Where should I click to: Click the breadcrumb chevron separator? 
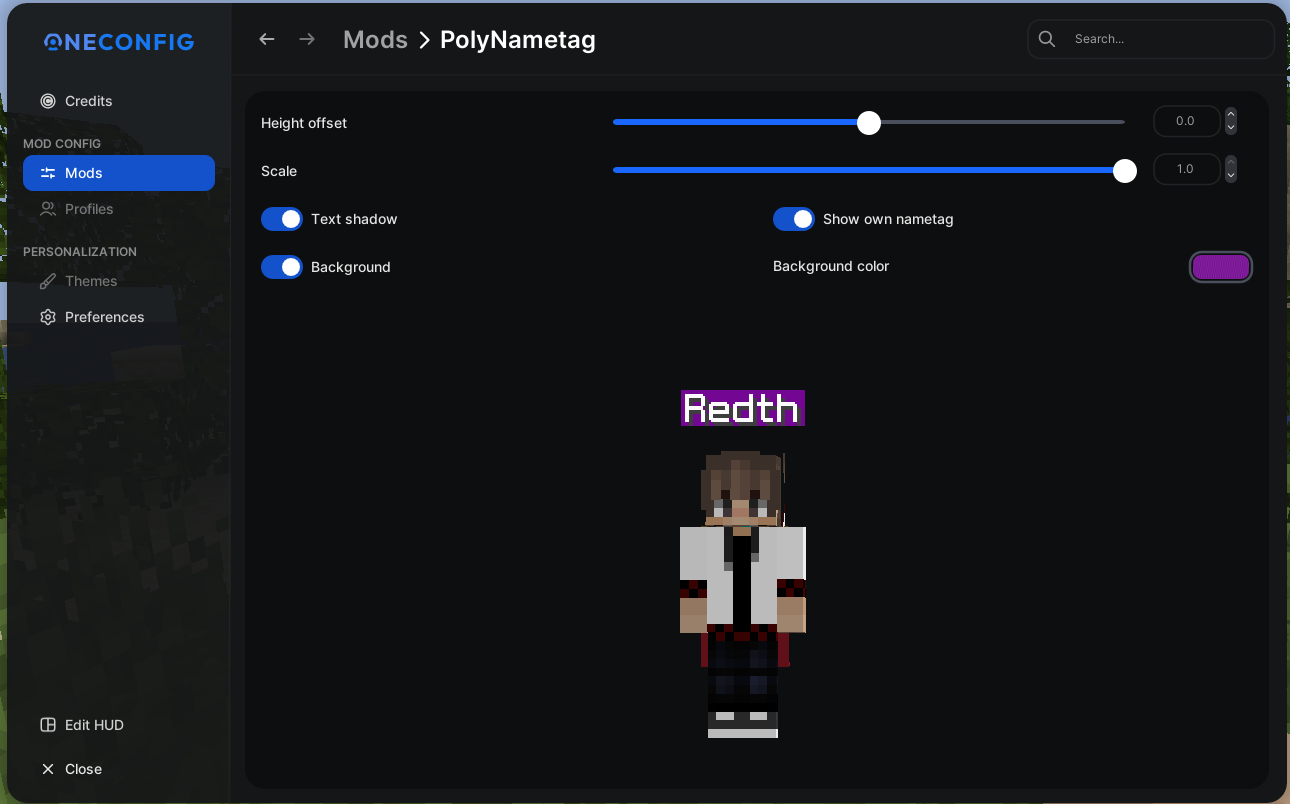424,40
